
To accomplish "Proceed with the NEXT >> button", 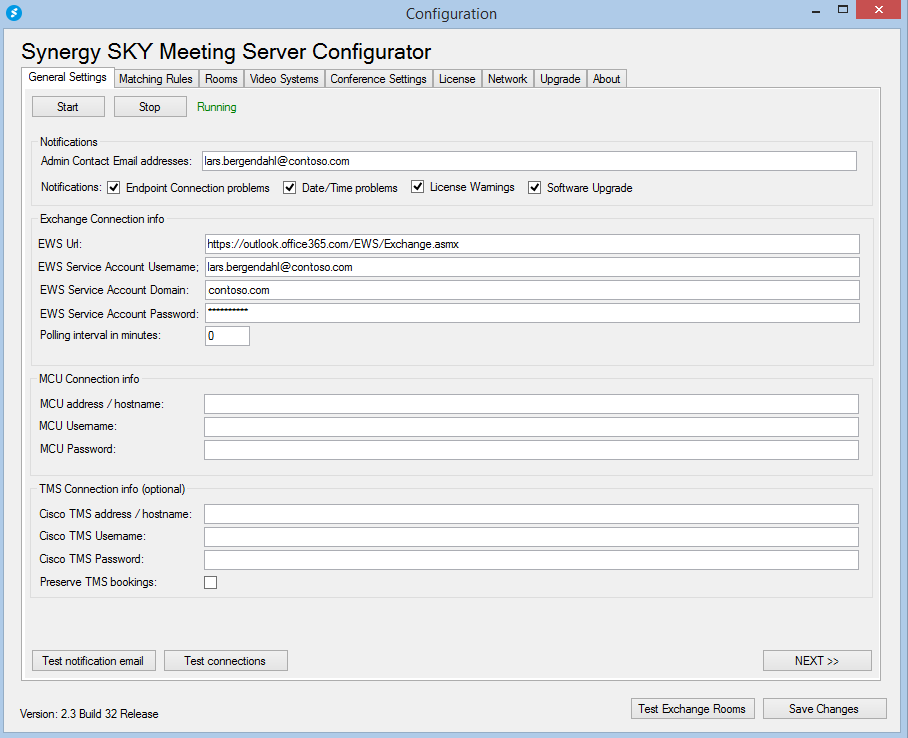I will (x=817, y=661).
